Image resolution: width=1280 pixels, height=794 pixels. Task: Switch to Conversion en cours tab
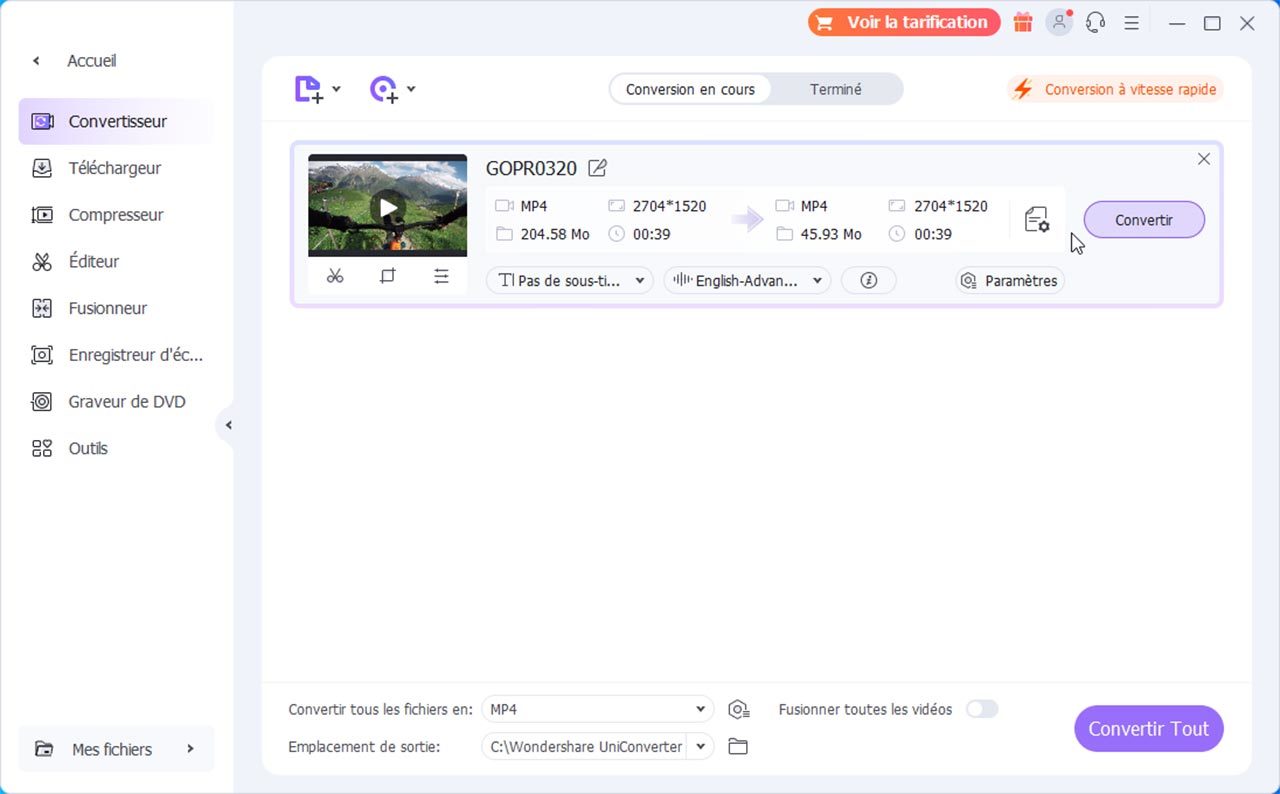[x=690, y=89]
